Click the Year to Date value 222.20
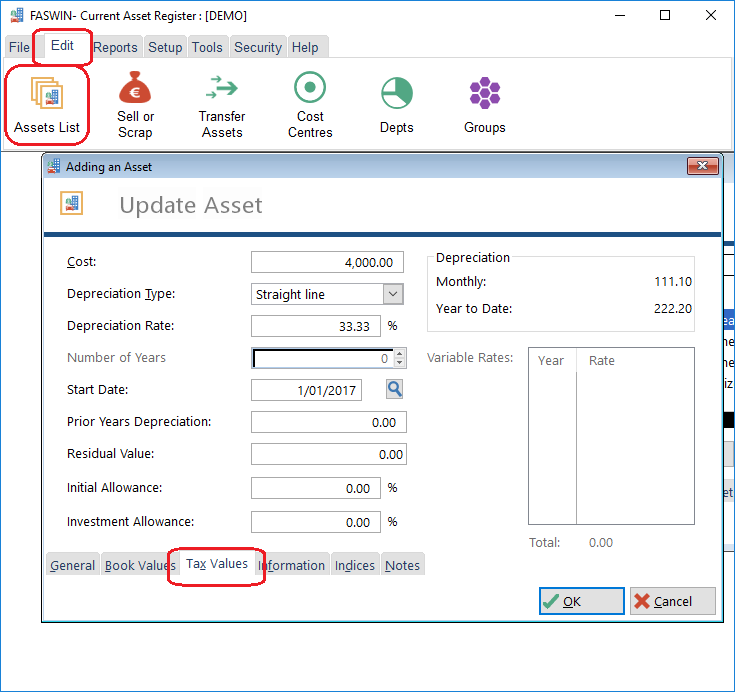 (x=673, y=308)
